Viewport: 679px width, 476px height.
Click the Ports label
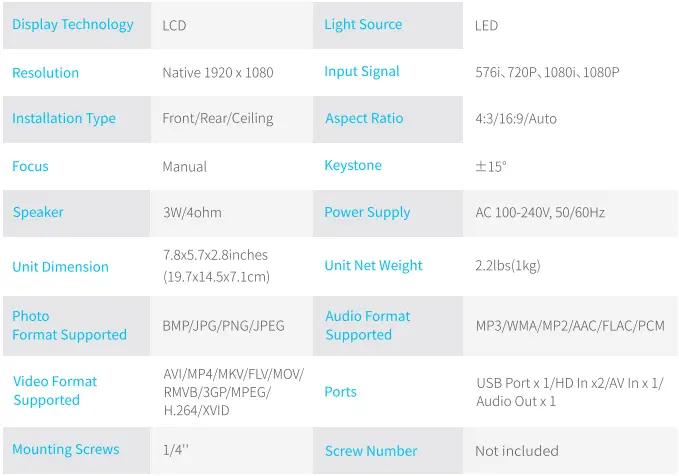[340, 392]
